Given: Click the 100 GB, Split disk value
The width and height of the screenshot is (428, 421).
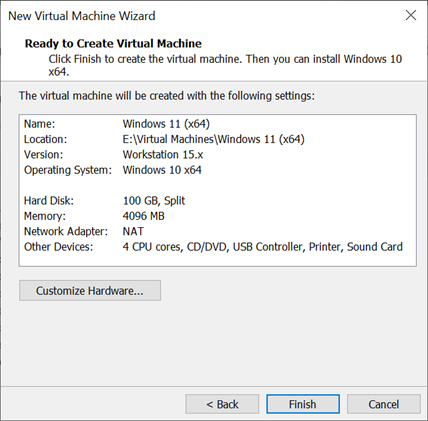Looking at the screenshot, I should point(154,201).
